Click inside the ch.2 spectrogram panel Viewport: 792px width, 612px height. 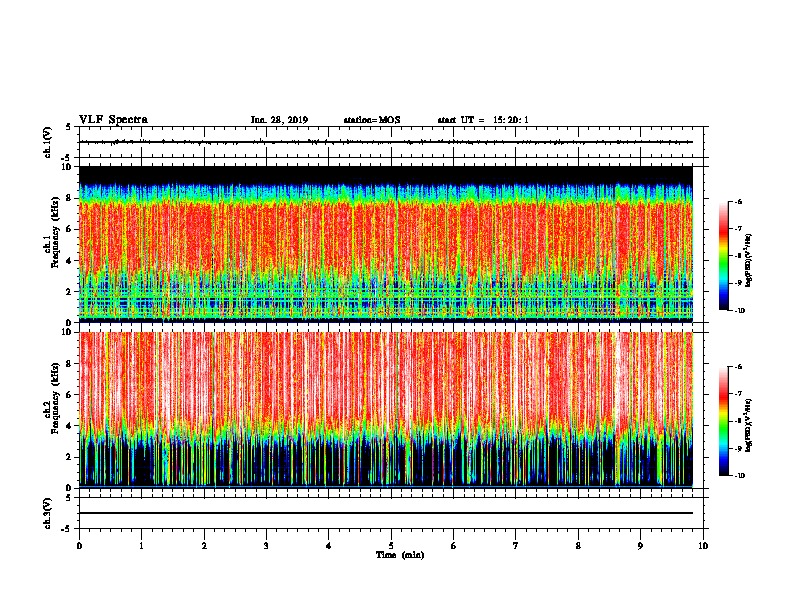click(386, 409)
